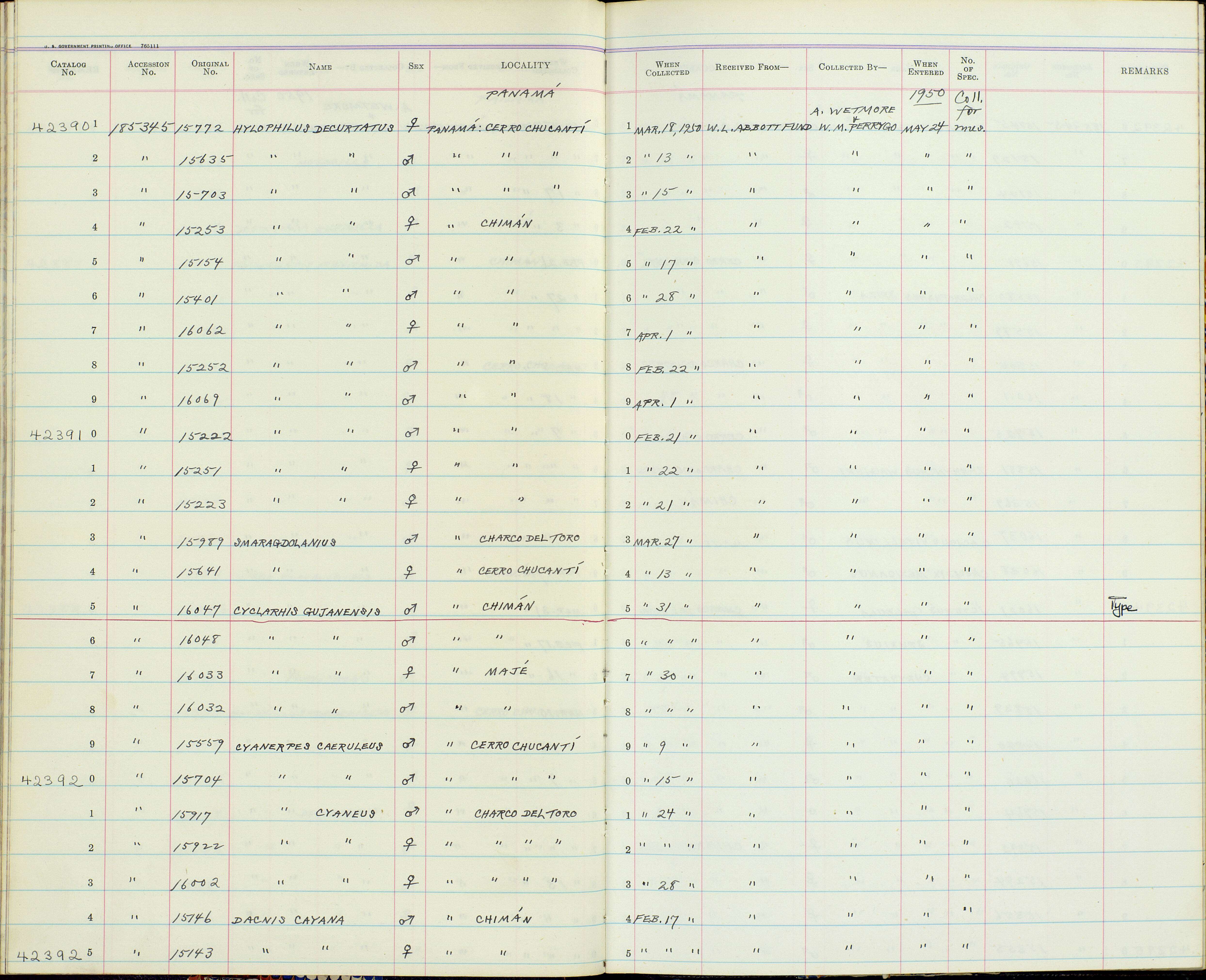Select the "Collected By—" column header

click(x=853, y=67)
